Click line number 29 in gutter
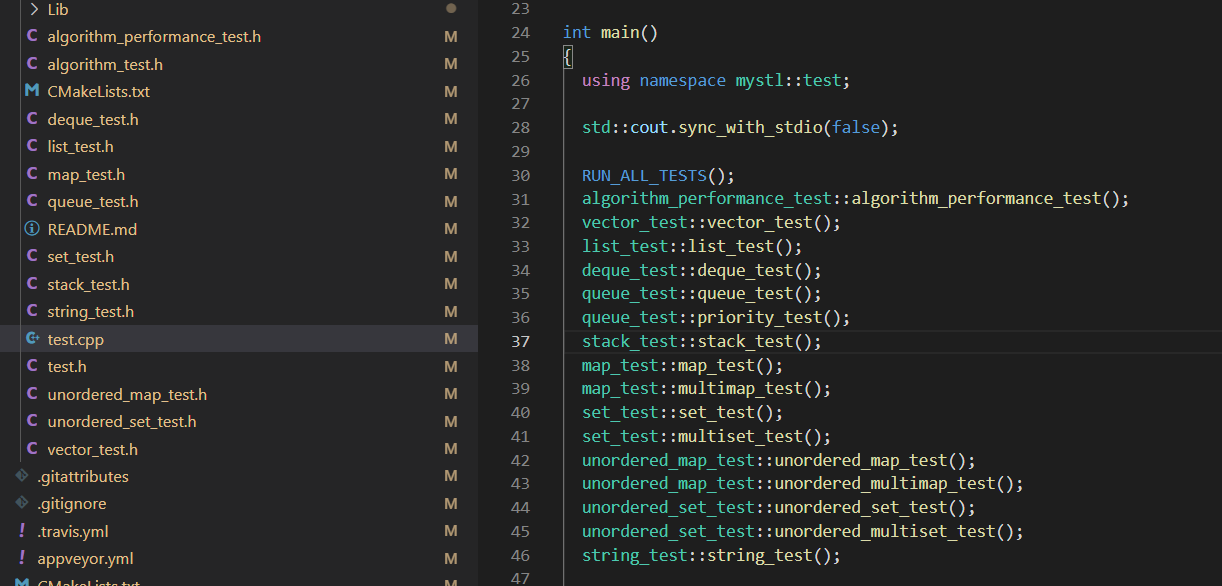This screenshot has width=1222, height=586. coord(520,152)
